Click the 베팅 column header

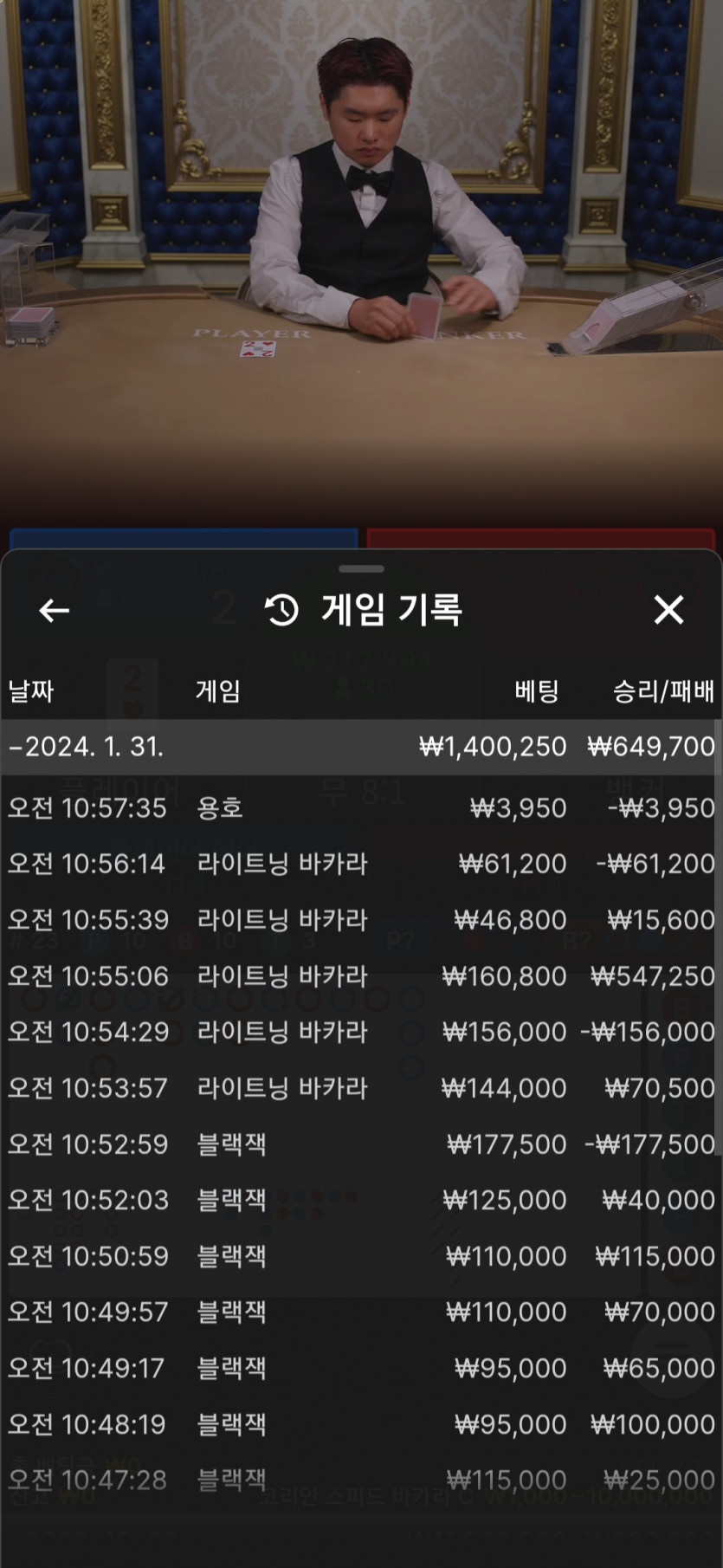(536, 691)
